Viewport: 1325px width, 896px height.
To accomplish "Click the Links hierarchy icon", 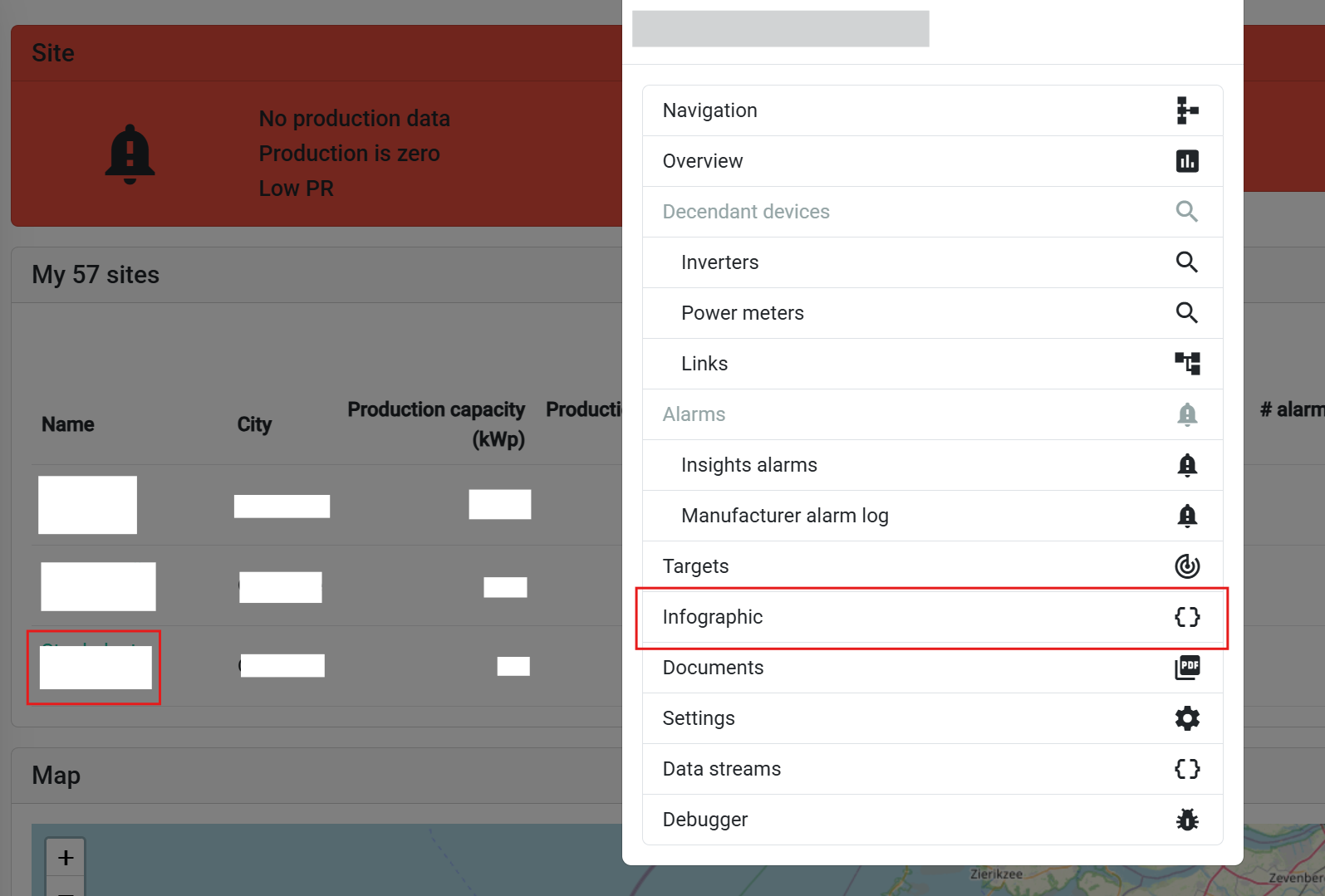I will [1187, 364].
